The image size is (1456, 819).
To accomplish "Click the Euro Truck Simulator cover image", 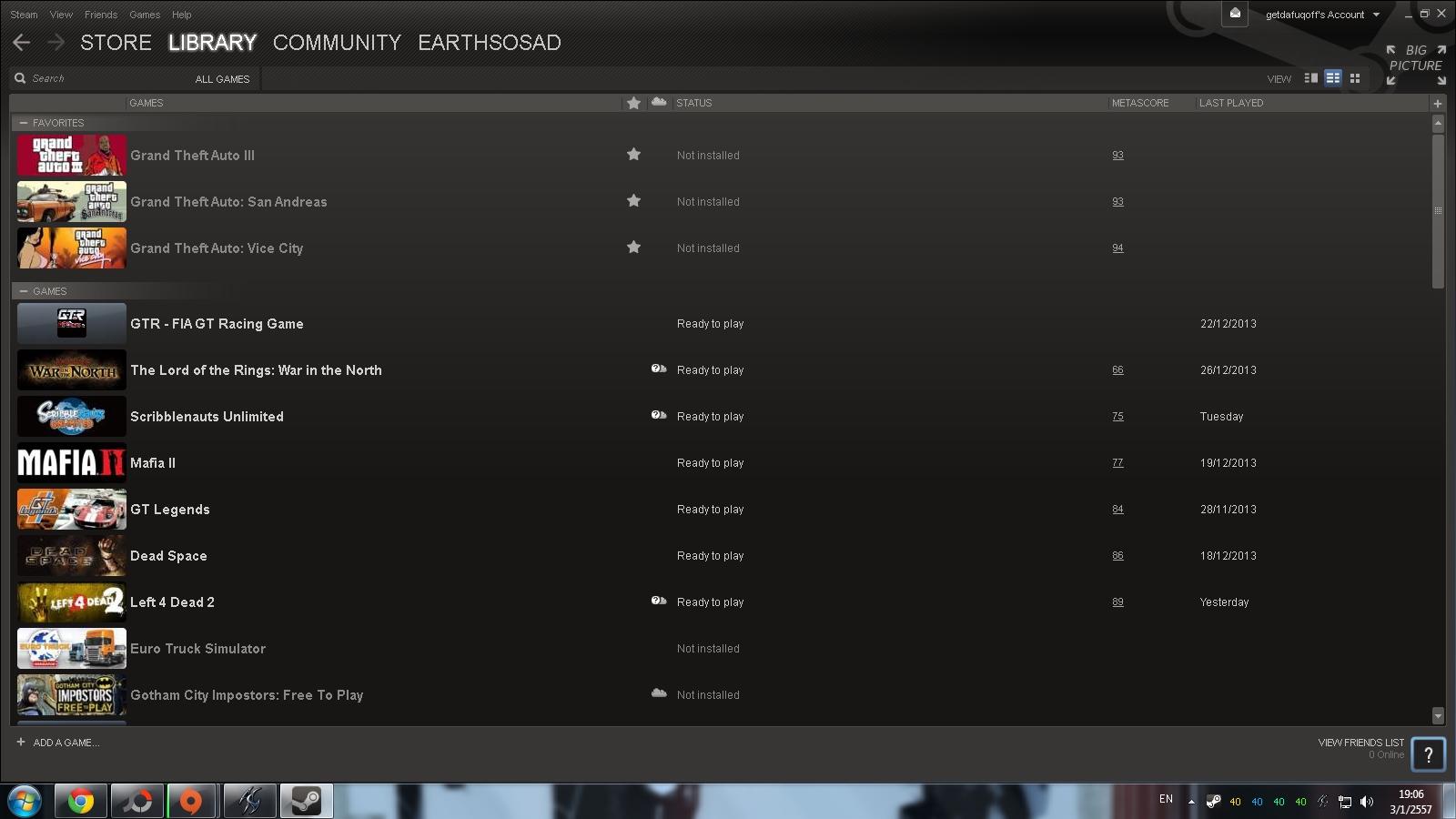I will click(72, 649).
